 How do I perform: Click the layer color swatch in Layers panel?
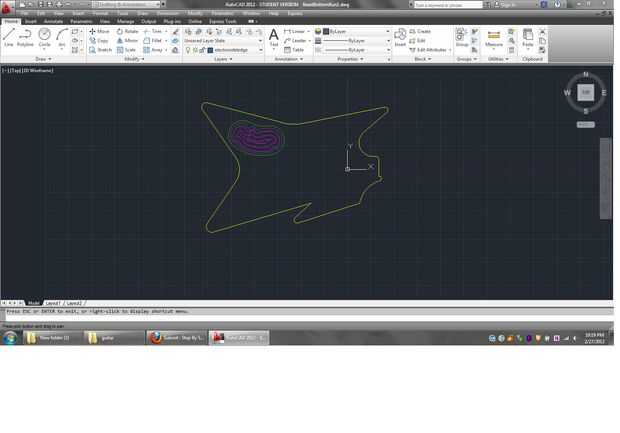(210, 50)
